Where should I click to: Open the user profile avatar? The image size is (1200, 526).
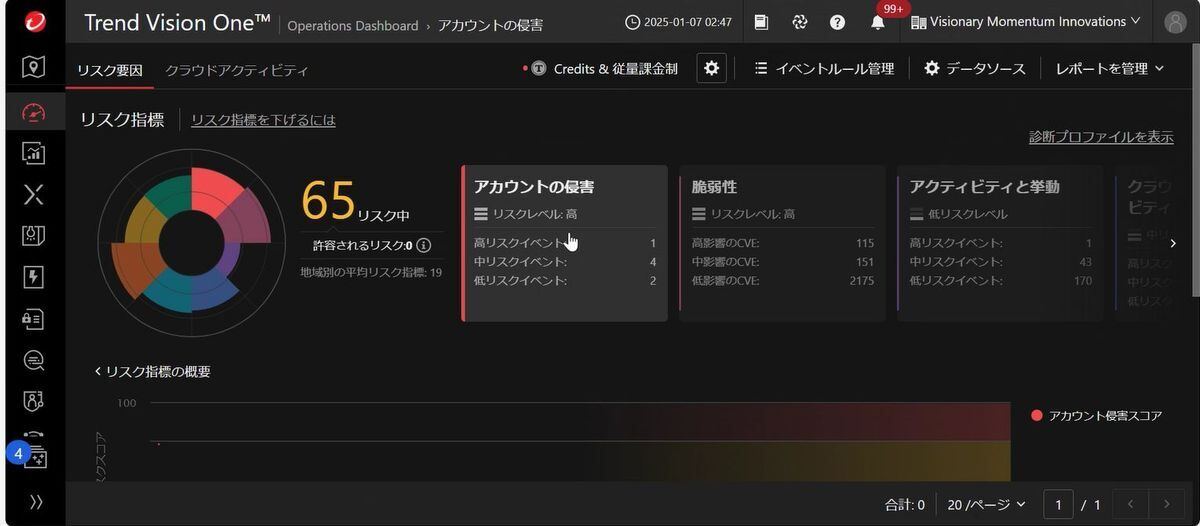(x=1176, y=21)
